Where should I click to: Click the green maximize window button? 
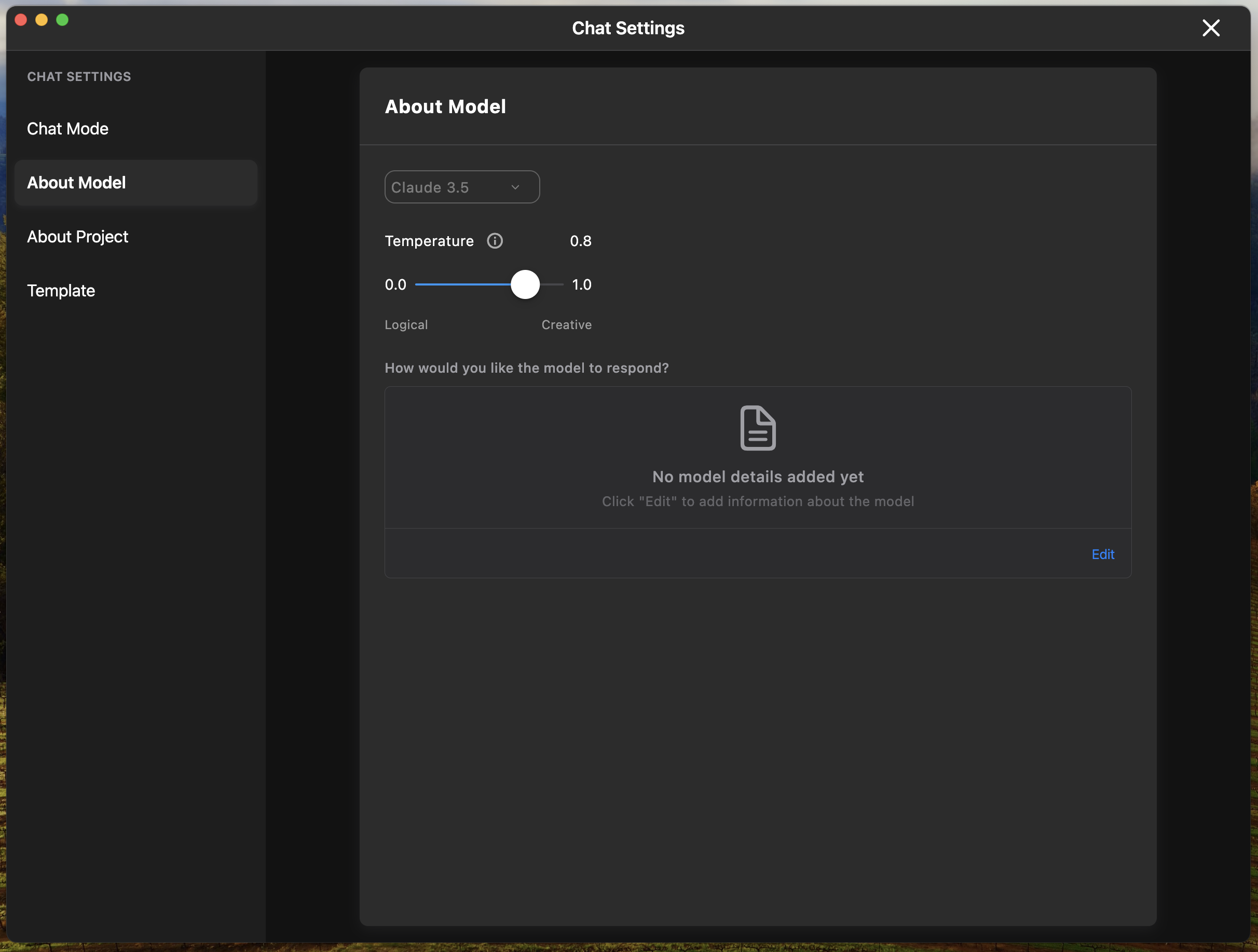pos(63,20)
